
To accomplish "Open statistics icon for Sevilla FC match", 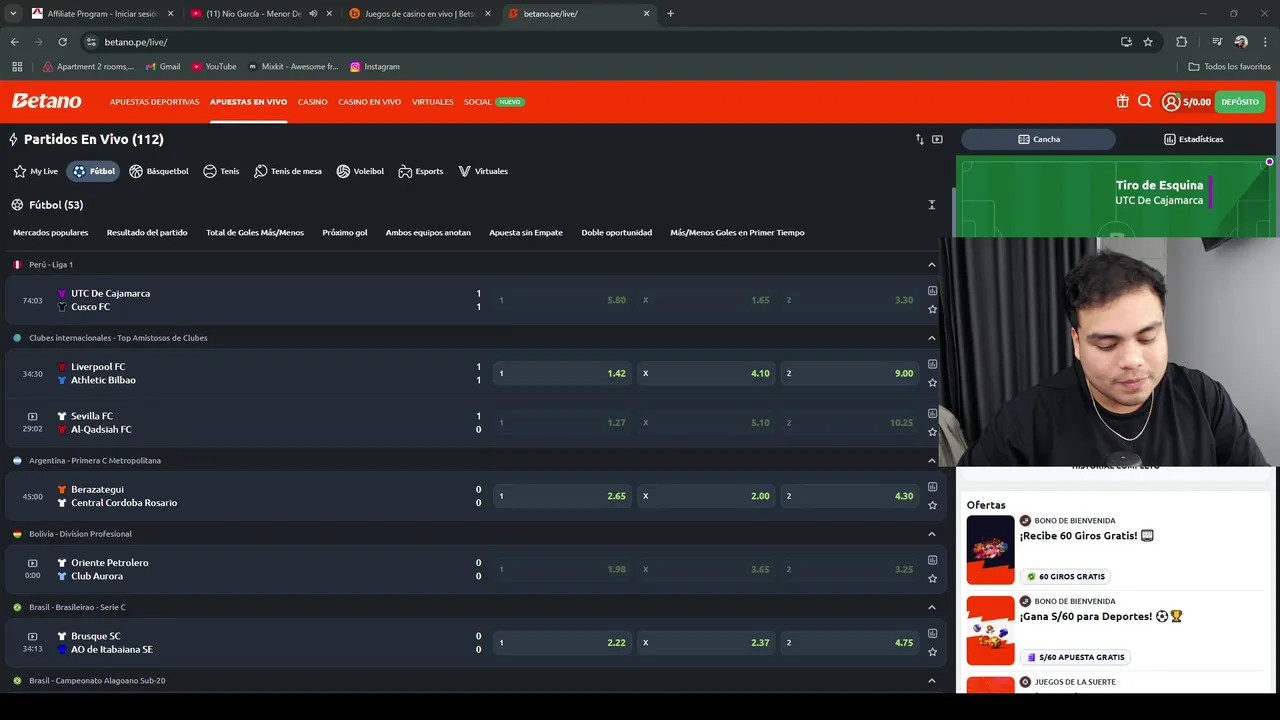I will pos(932,413).
